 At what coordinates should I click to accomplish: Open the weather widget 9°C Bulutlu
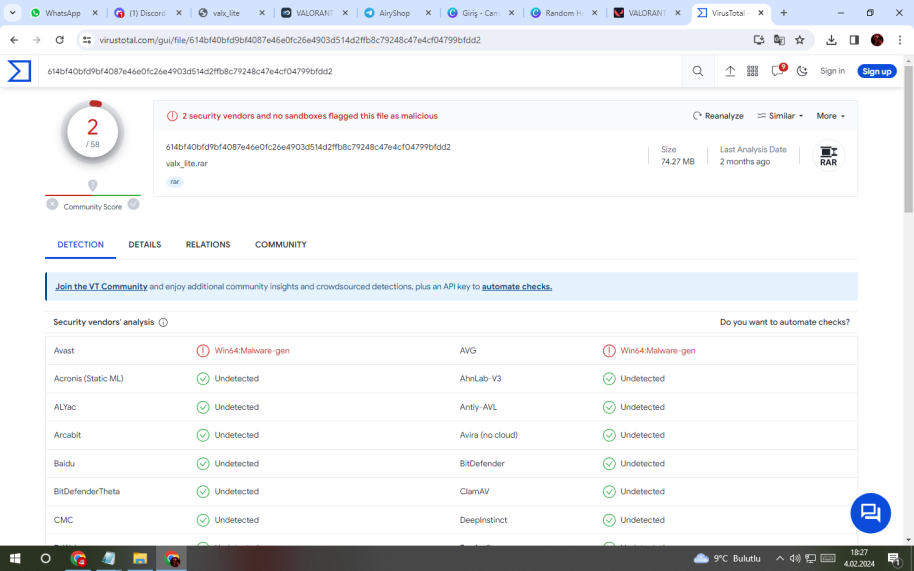click(x=727, y=558)
